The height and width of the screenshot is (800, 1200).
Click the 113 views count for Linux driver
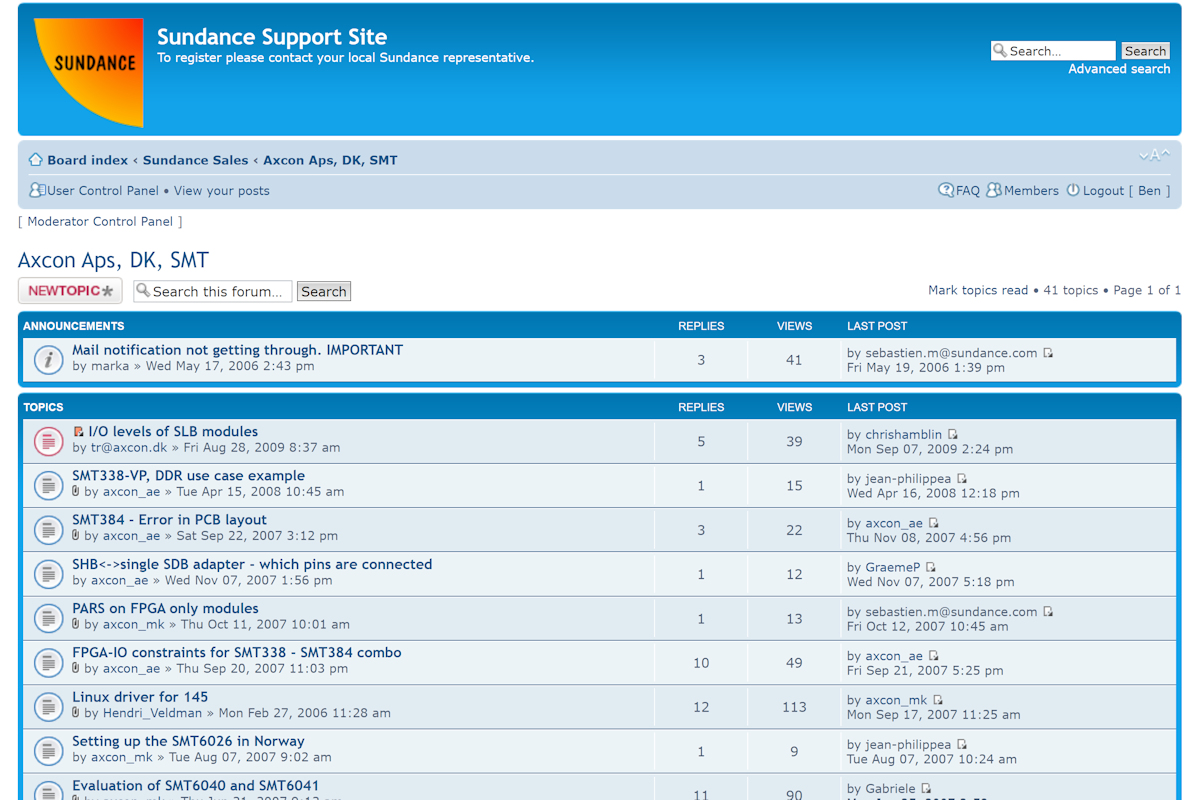(794, 707)
